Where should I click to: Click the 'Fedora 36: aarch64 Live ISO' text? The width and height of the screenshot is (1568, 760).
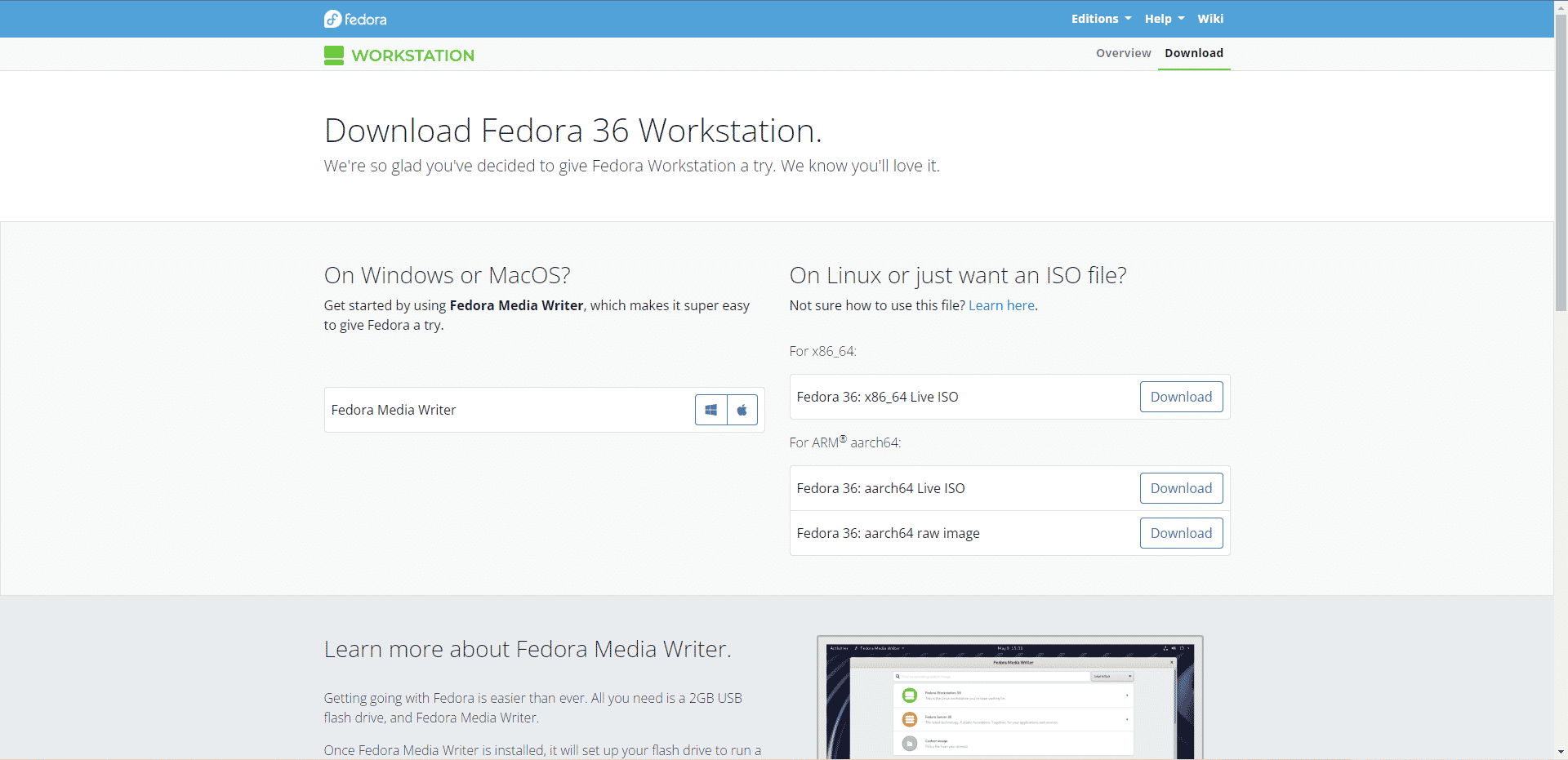(x=880, y=488)
